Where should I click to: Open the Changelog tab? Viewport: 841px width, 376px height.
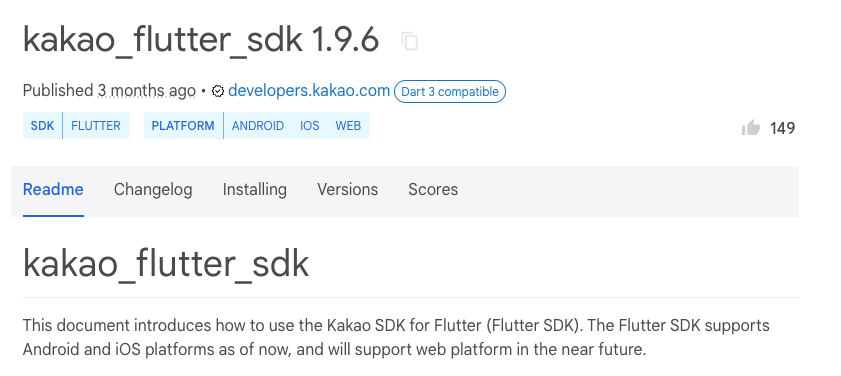pos(153,190)
